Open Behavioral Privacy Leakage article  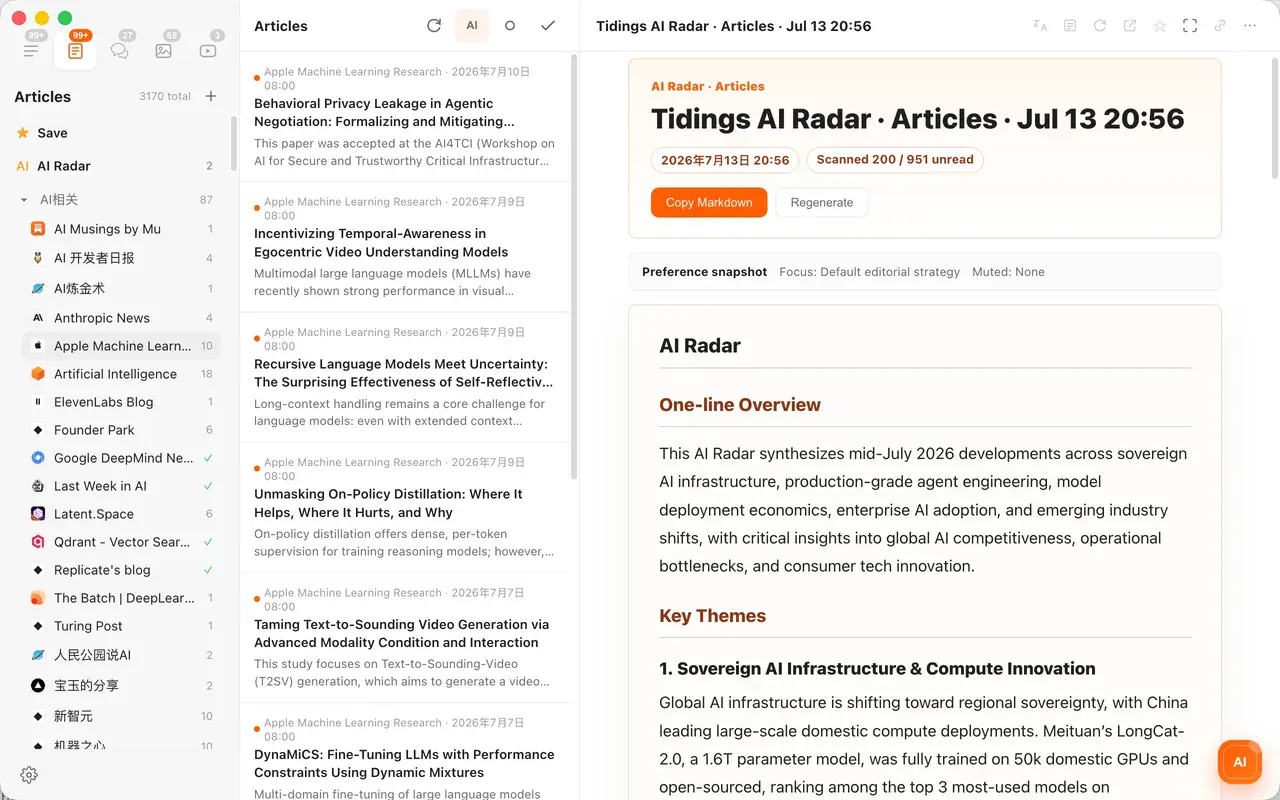pyautogui.click(x=404, y=116)
